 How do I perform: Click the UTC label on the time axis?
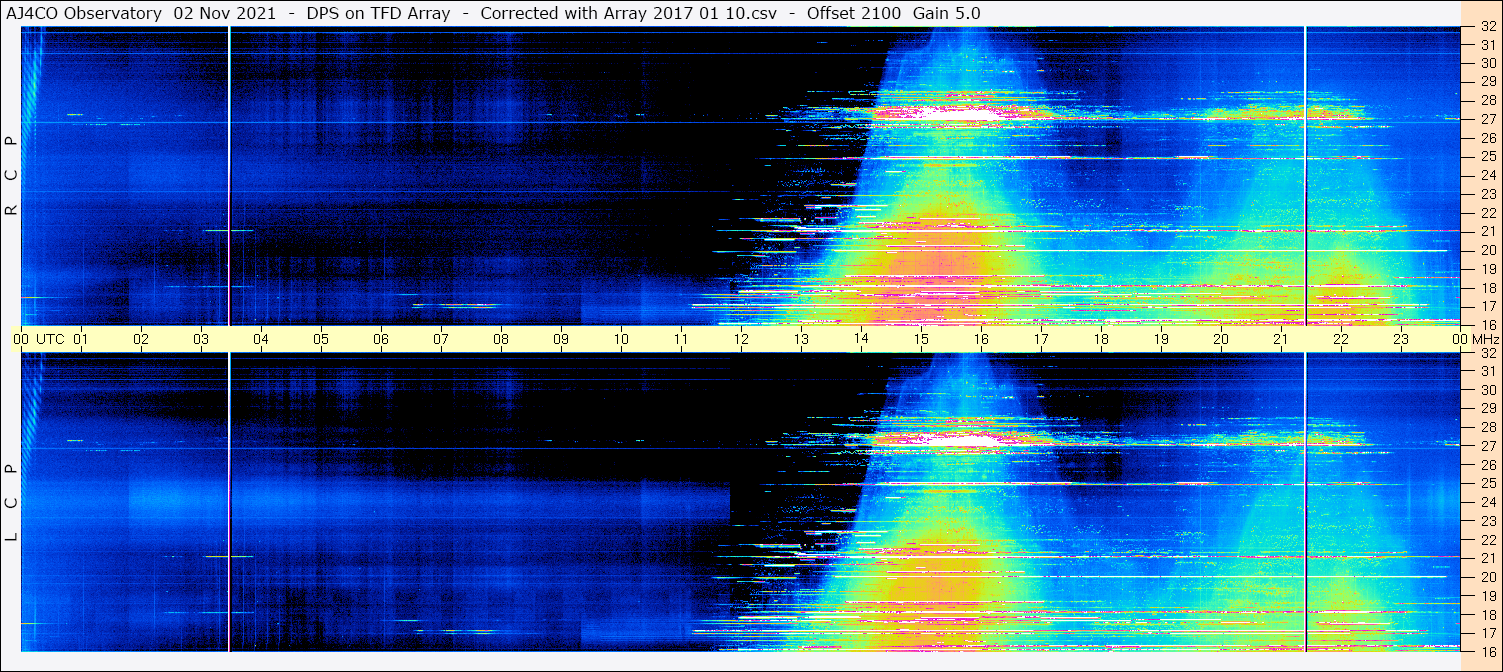coord(50,339)
